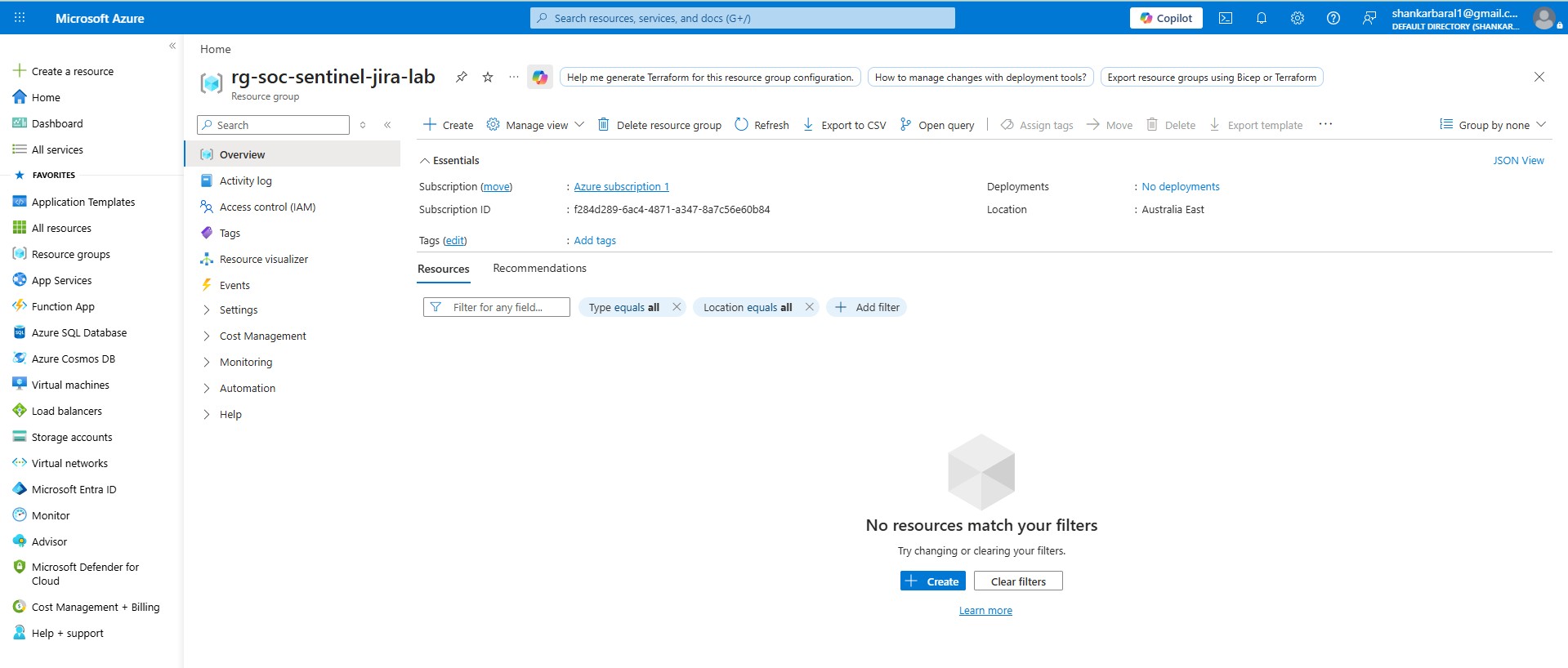Go to Home in the sidebar
Image resolution: width=1568 pixels, height=668 pixels.
coord(37,97)
